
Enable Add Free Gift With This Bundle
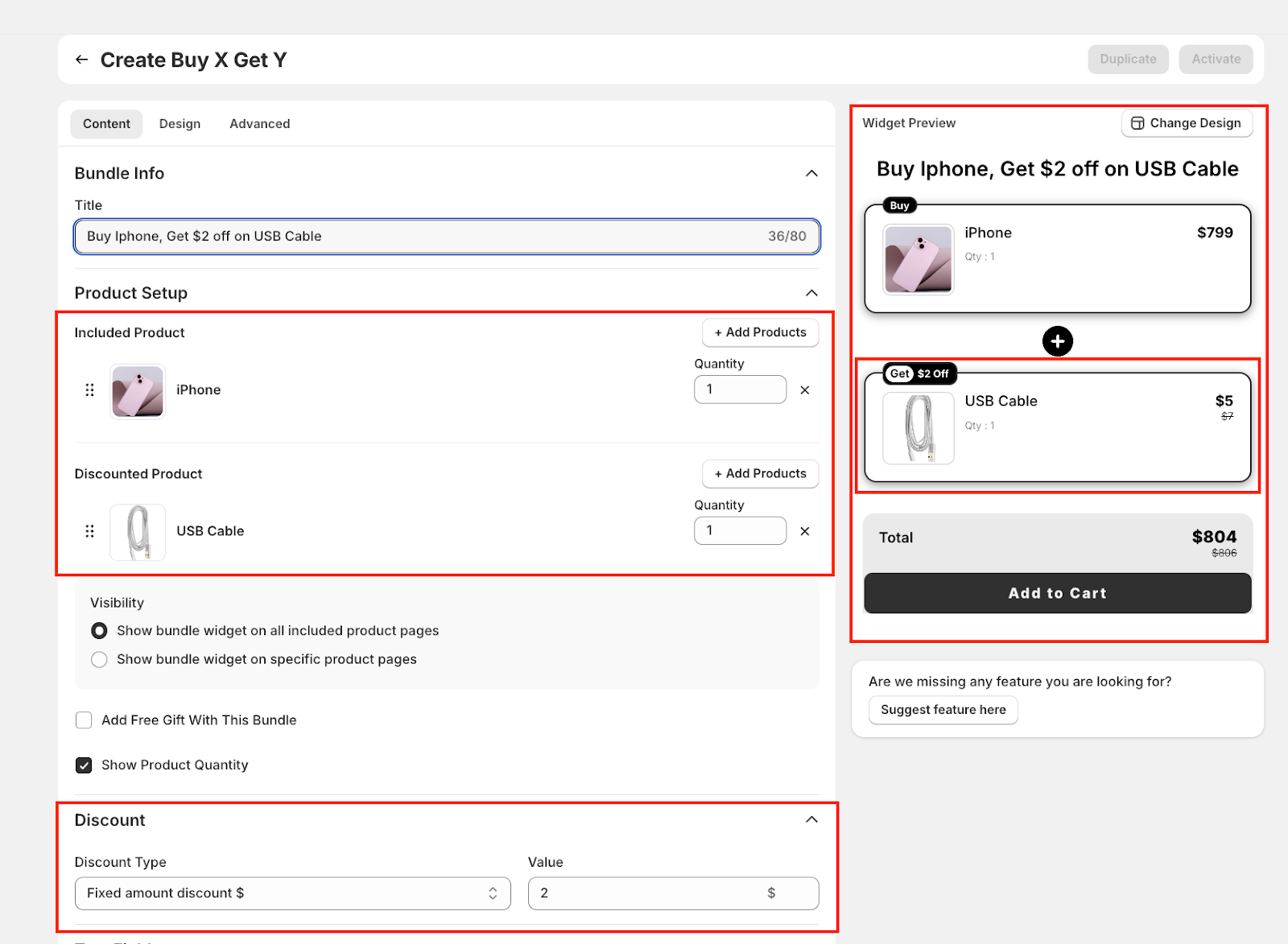(x=84, y=720)
